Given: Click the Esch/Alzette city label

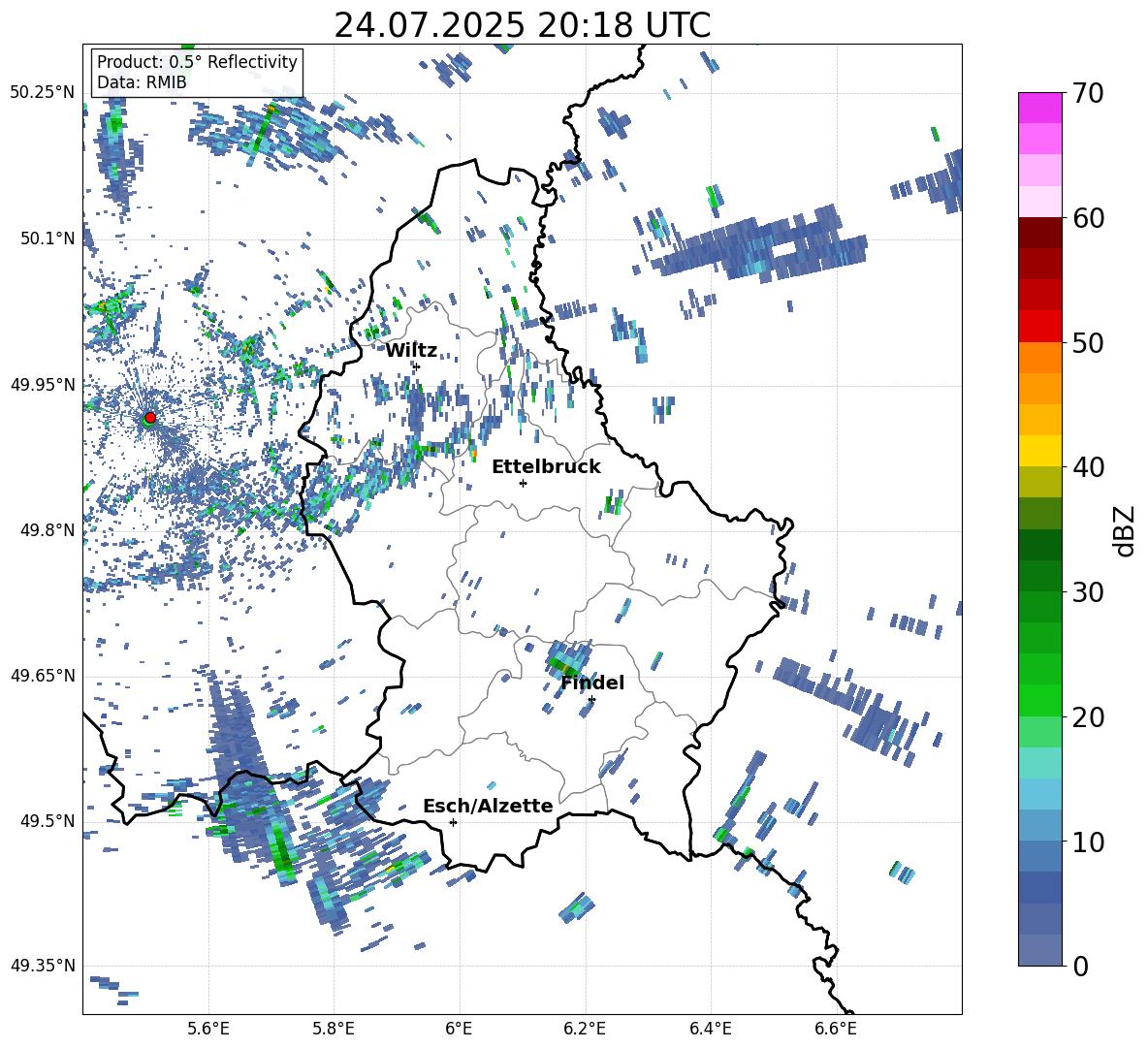Looking at the screenshot, I should [x=488, y=806].
